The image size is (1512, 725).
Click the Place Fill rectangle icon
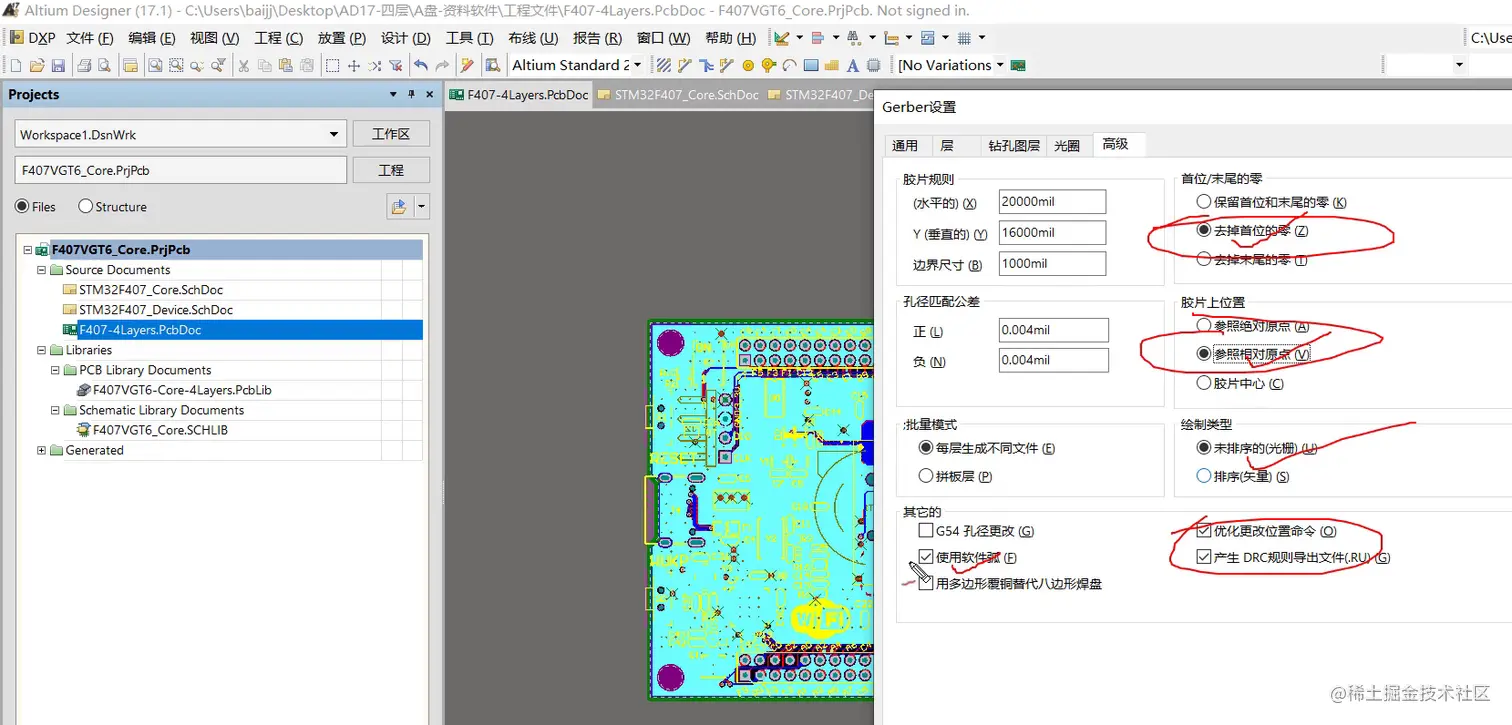(x=811, y=65)
